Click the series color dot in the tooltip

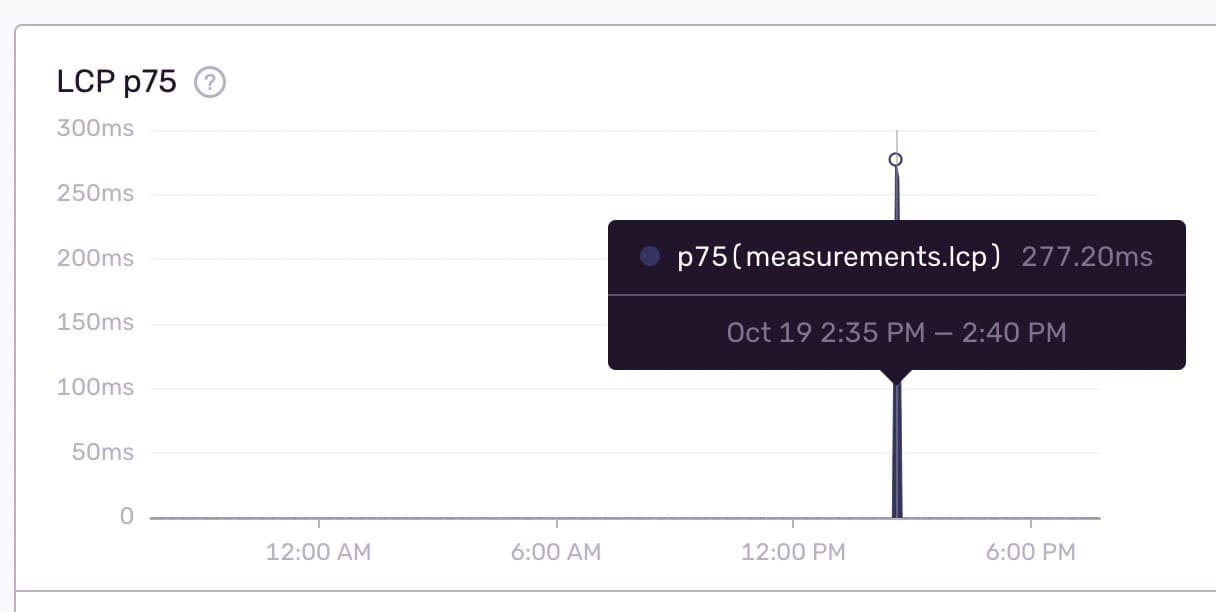tap(650, 257)
